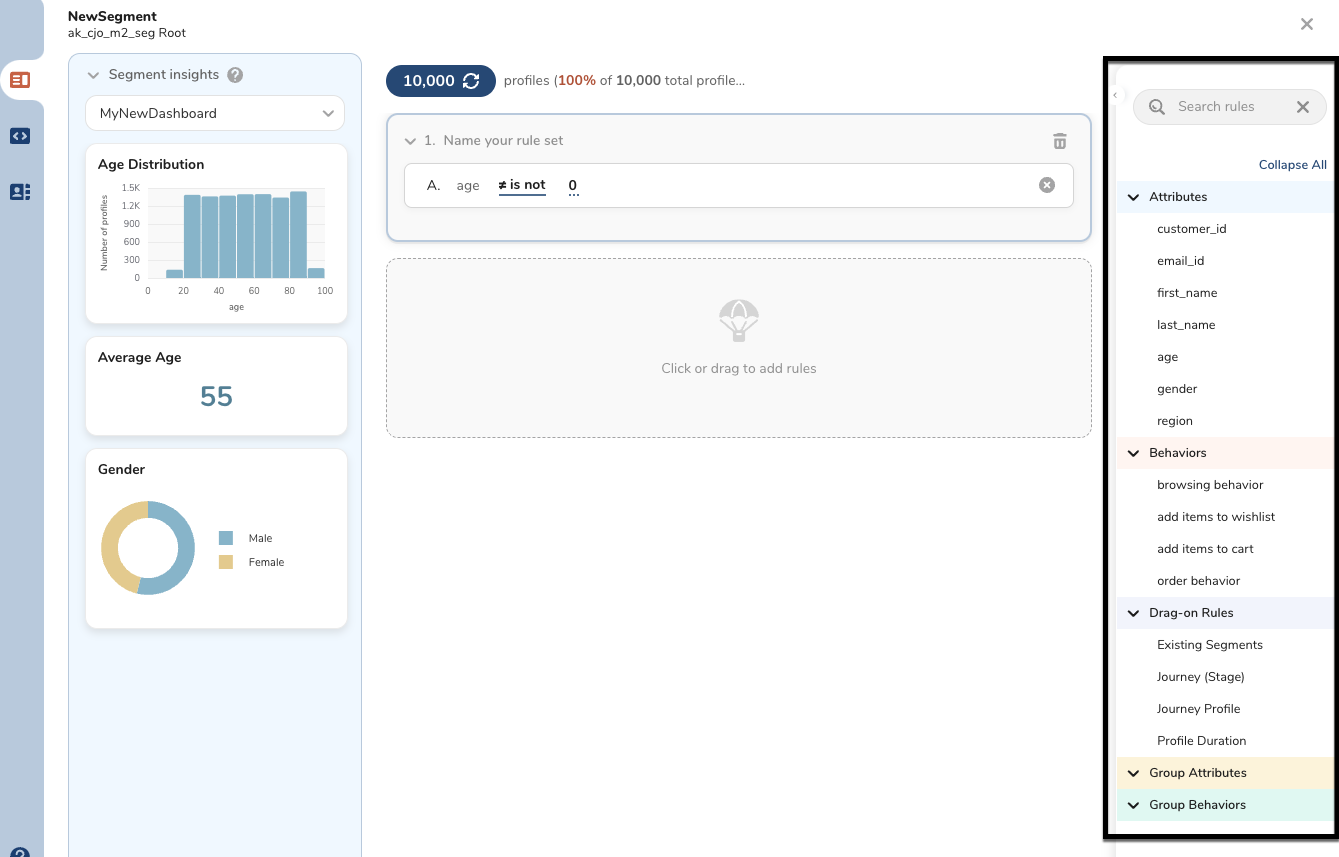Image resolution: width=1339 pixels, height=857 pixels.
Task: Click the Collapse All link
Action: 1292,165
